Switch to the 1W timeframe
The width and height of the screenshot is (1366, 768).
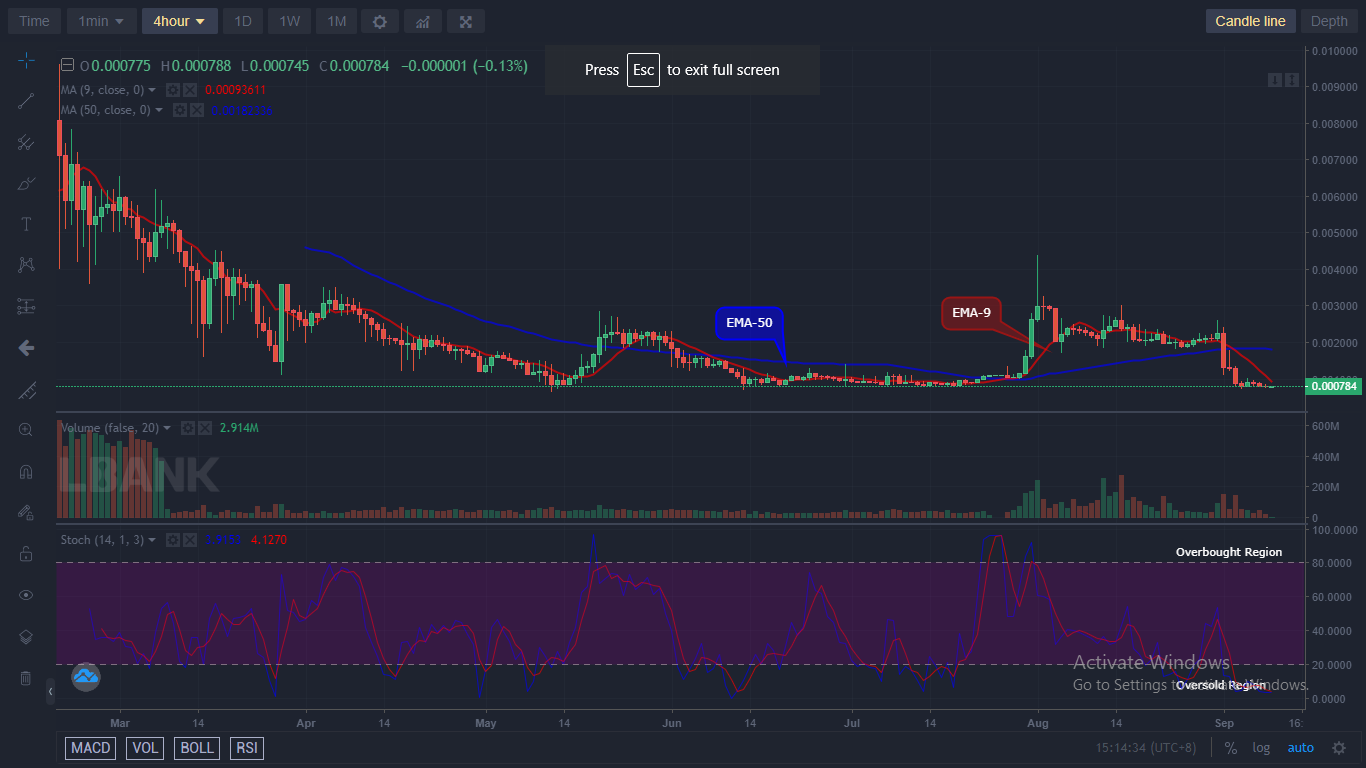(289, 21)
